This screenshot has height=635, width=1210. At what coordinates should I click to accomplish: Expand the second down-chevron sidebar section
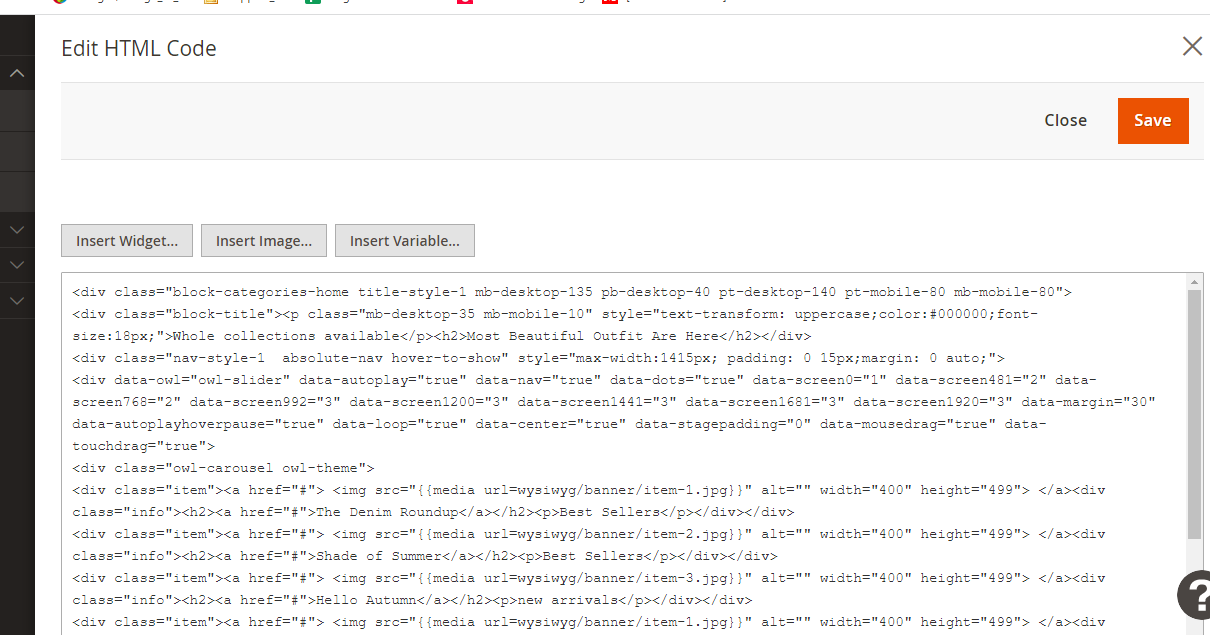pyautogui.click(x=17, y=265)
